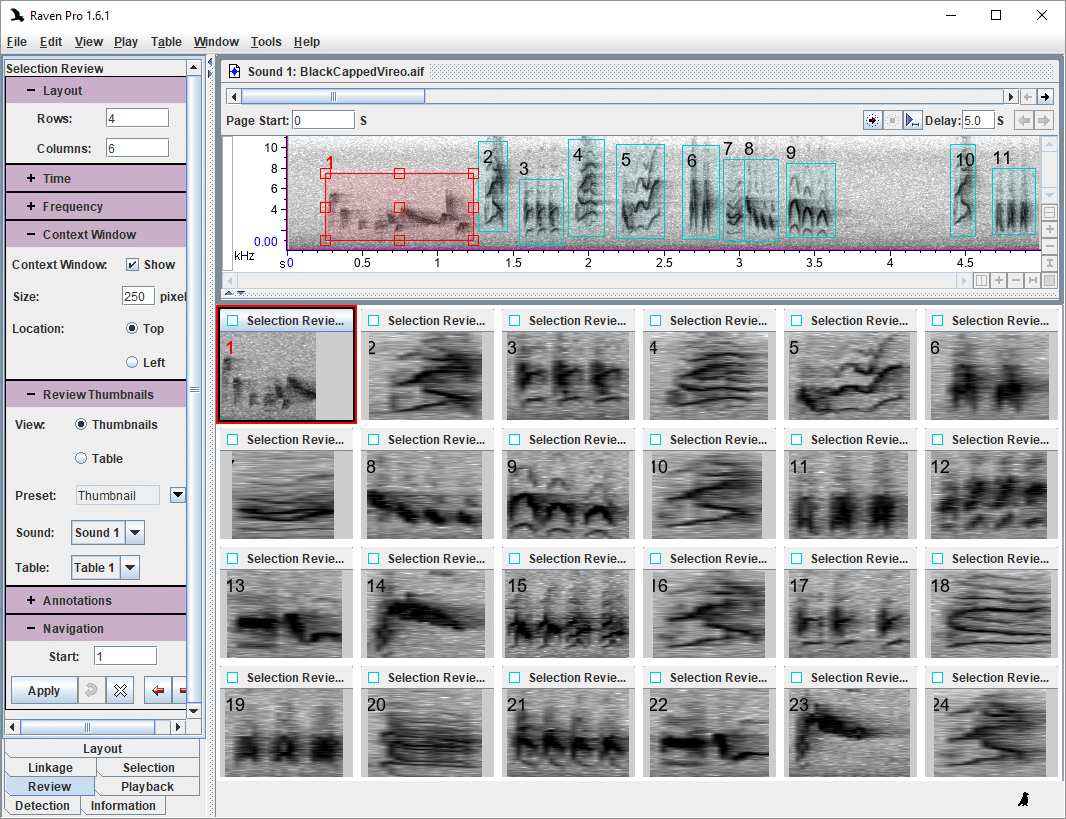Click the play-with-delay icon beside Delay

pyautogui.click(x=913, y=120)
